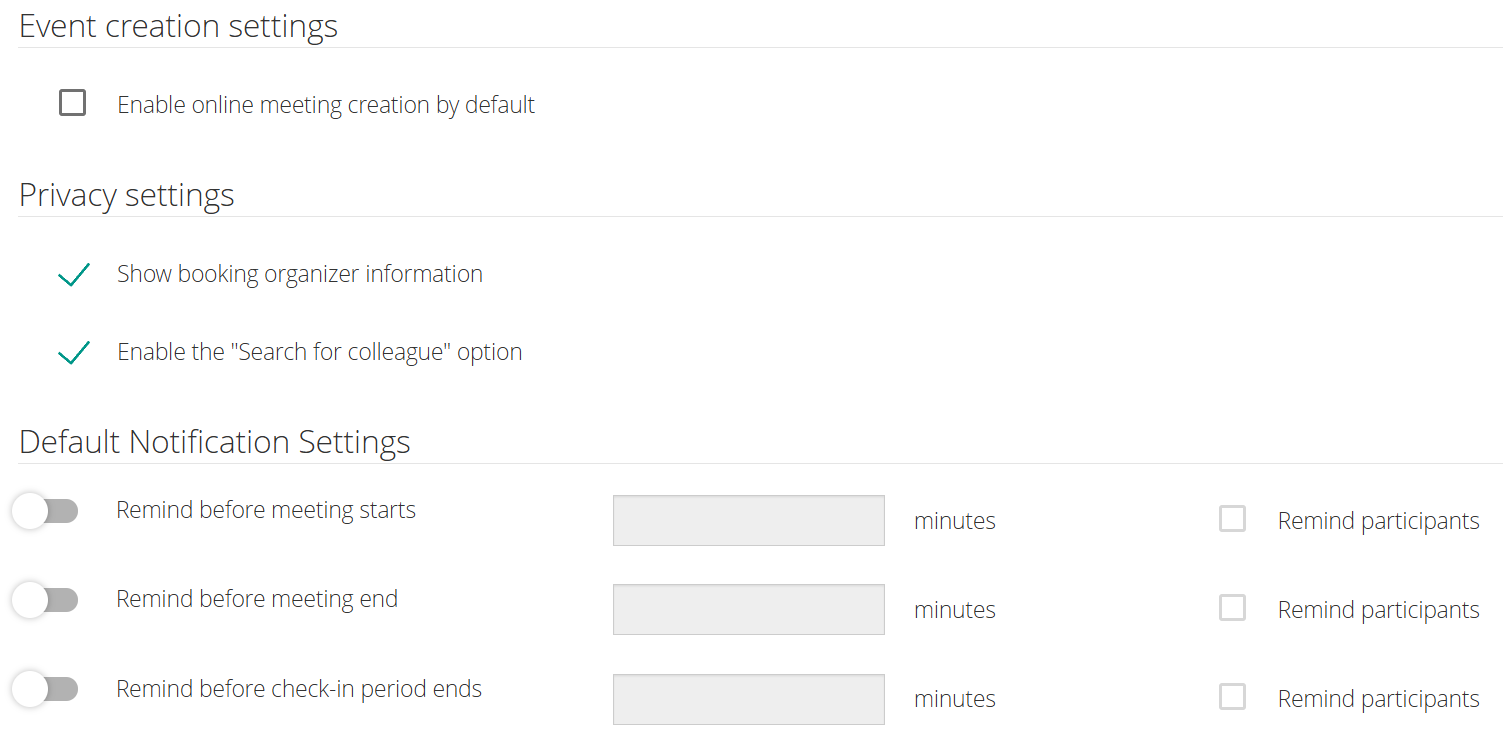Click the Default Notification Settings heading
This screenshot has width=1503, height=751.
pos(214,441)
